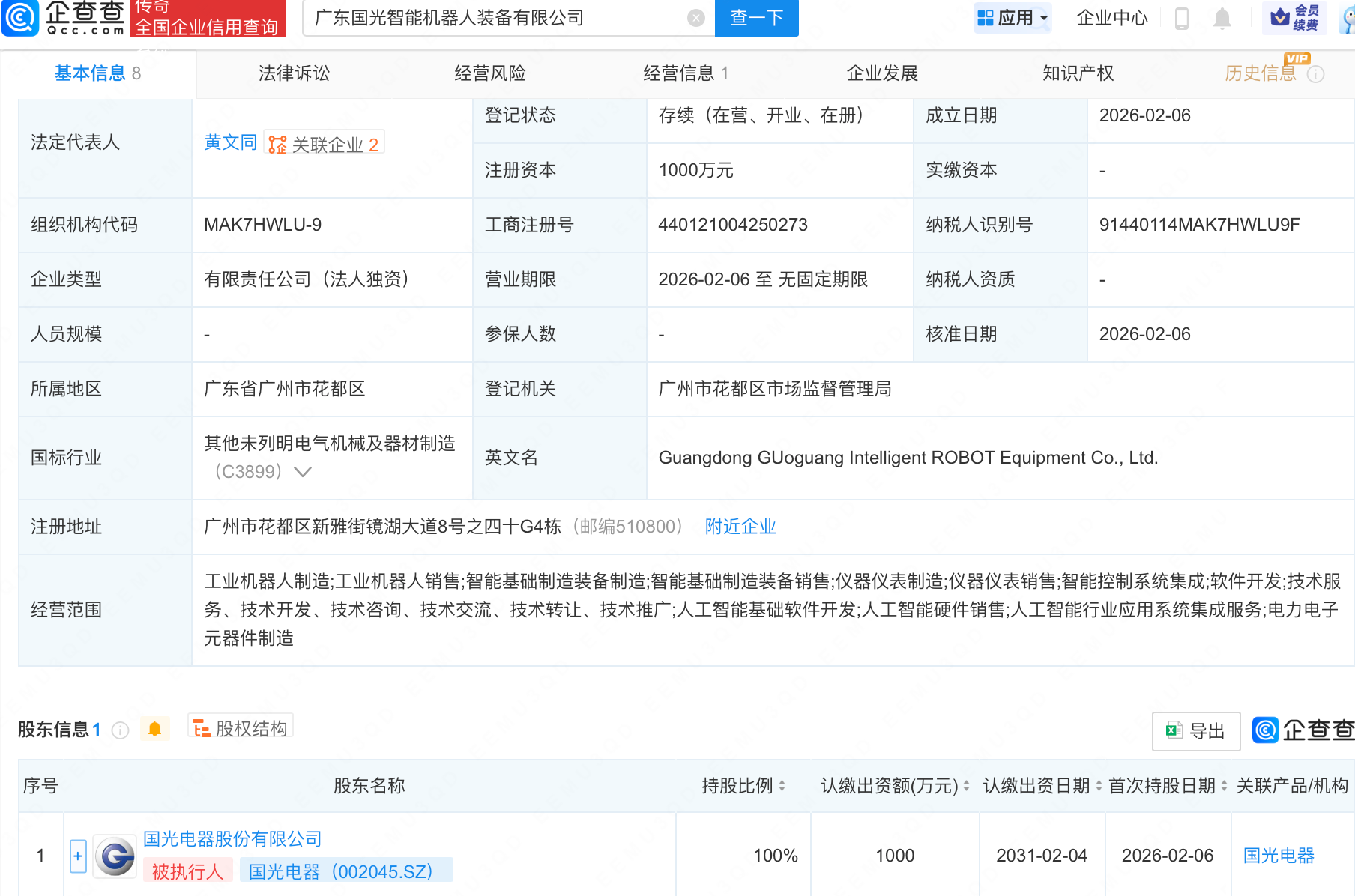This screenshot has height=896, width=1355.
Task: Expand shareholder row with plus icon
Action: click(x=78, y=856)
